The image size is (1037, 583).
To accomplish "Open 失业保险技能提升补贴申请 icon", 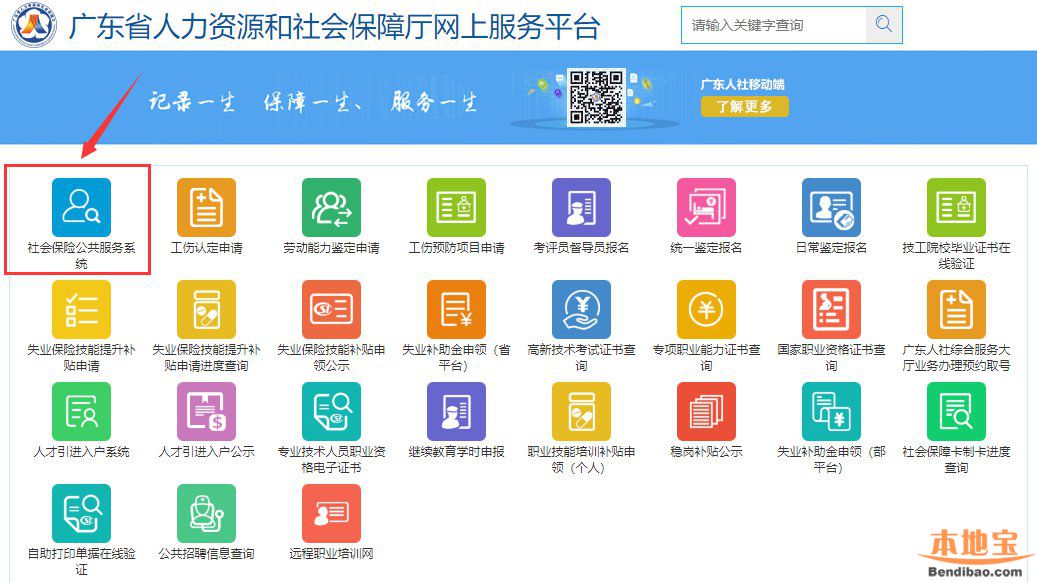I will click(81, 310).
